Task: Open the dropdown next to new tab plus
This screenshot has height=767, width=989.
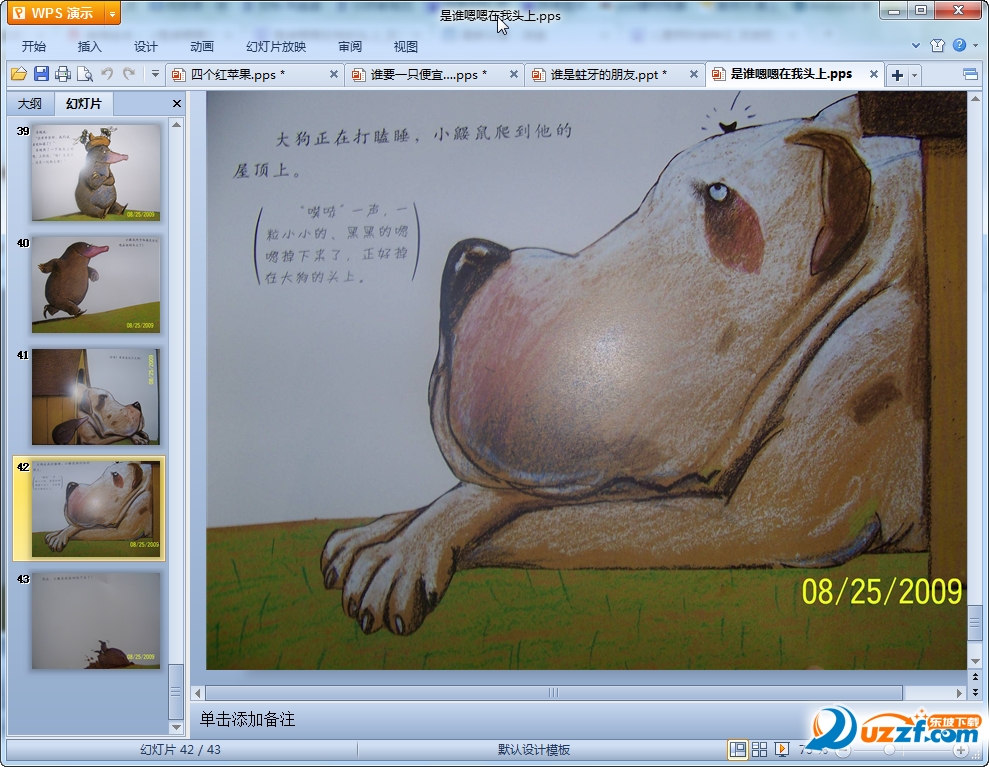Action: [914, 76]
